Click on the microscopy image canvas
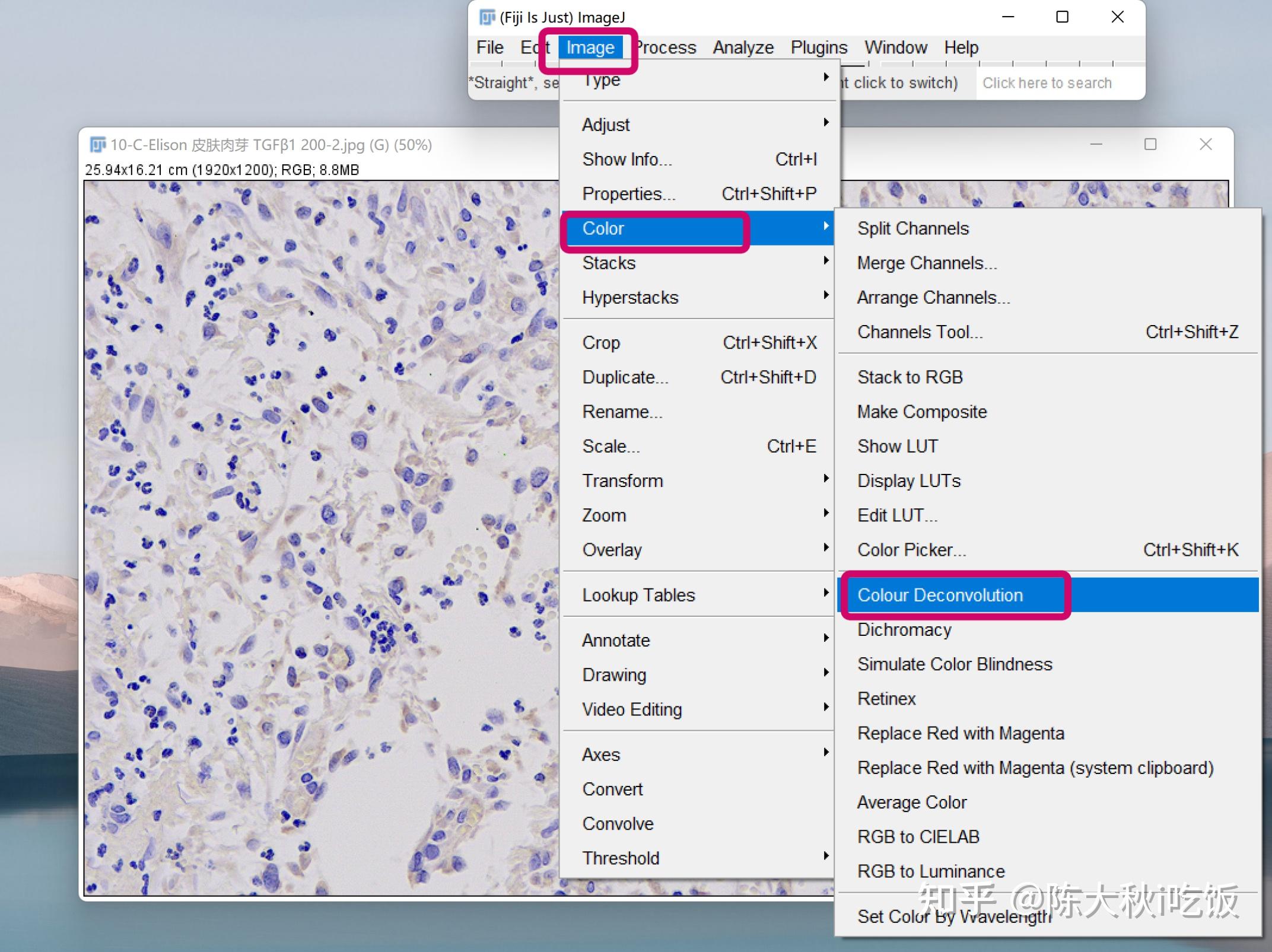 pos(320,534)
